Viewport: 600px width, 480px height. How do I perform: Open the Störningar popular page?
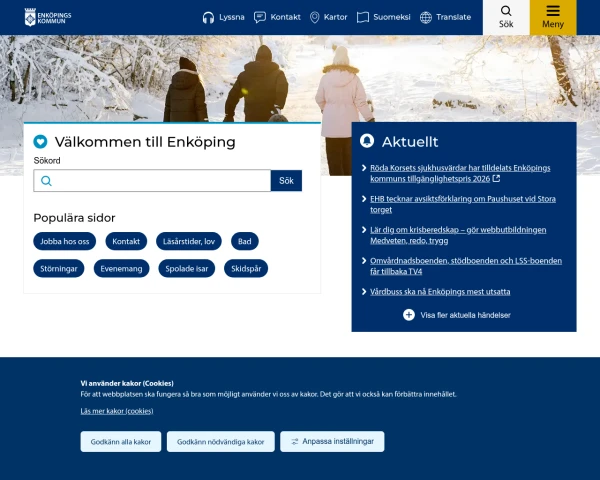(59, 268)
